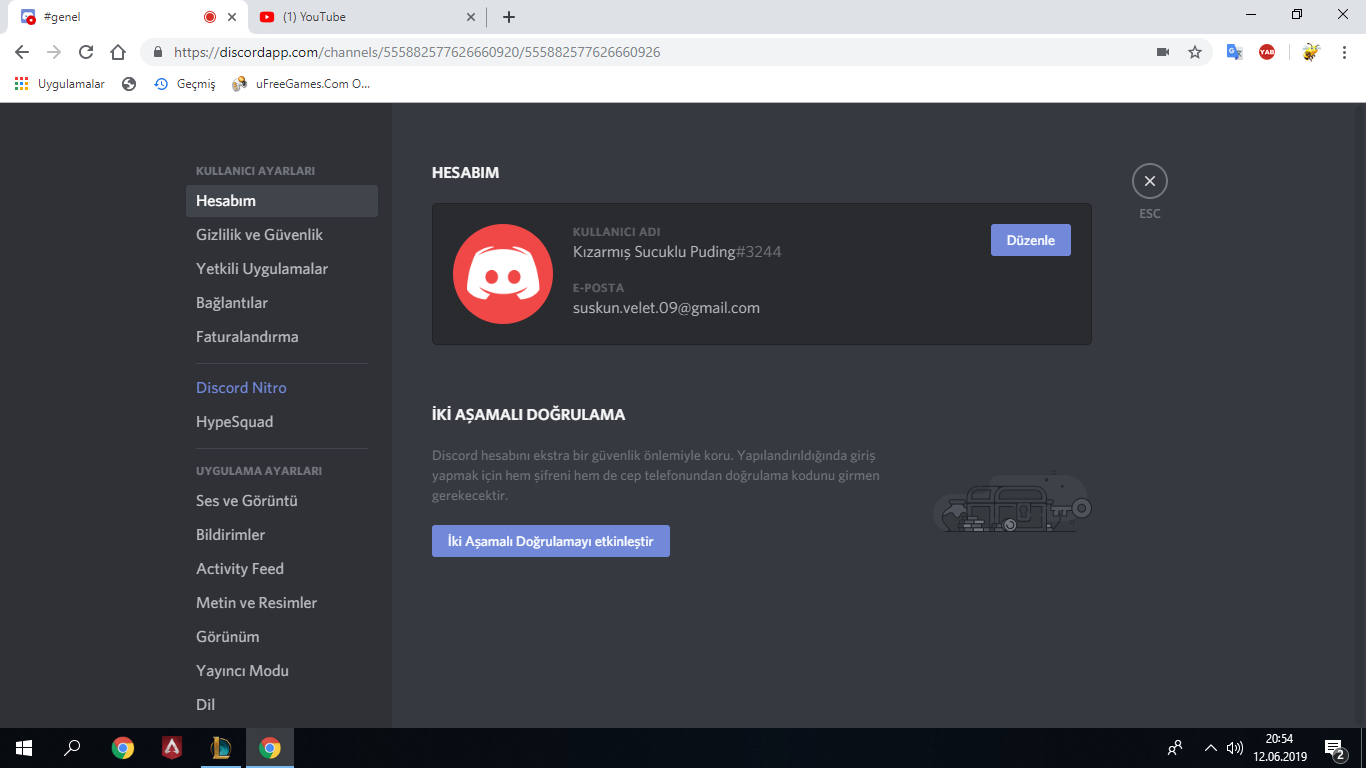Open the Discord Nitro link

click(x=241, y=388)
